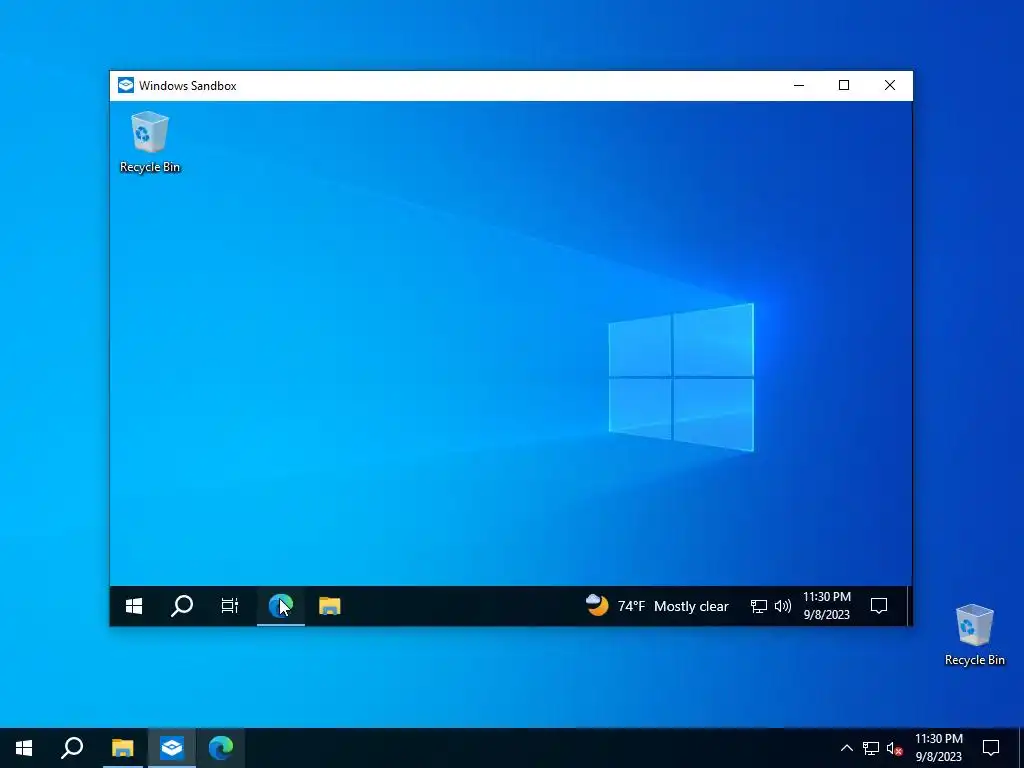1024x768 pixels.
Task: Open the network icon in the Sandbox tray
Action: (x=758, y=607)
